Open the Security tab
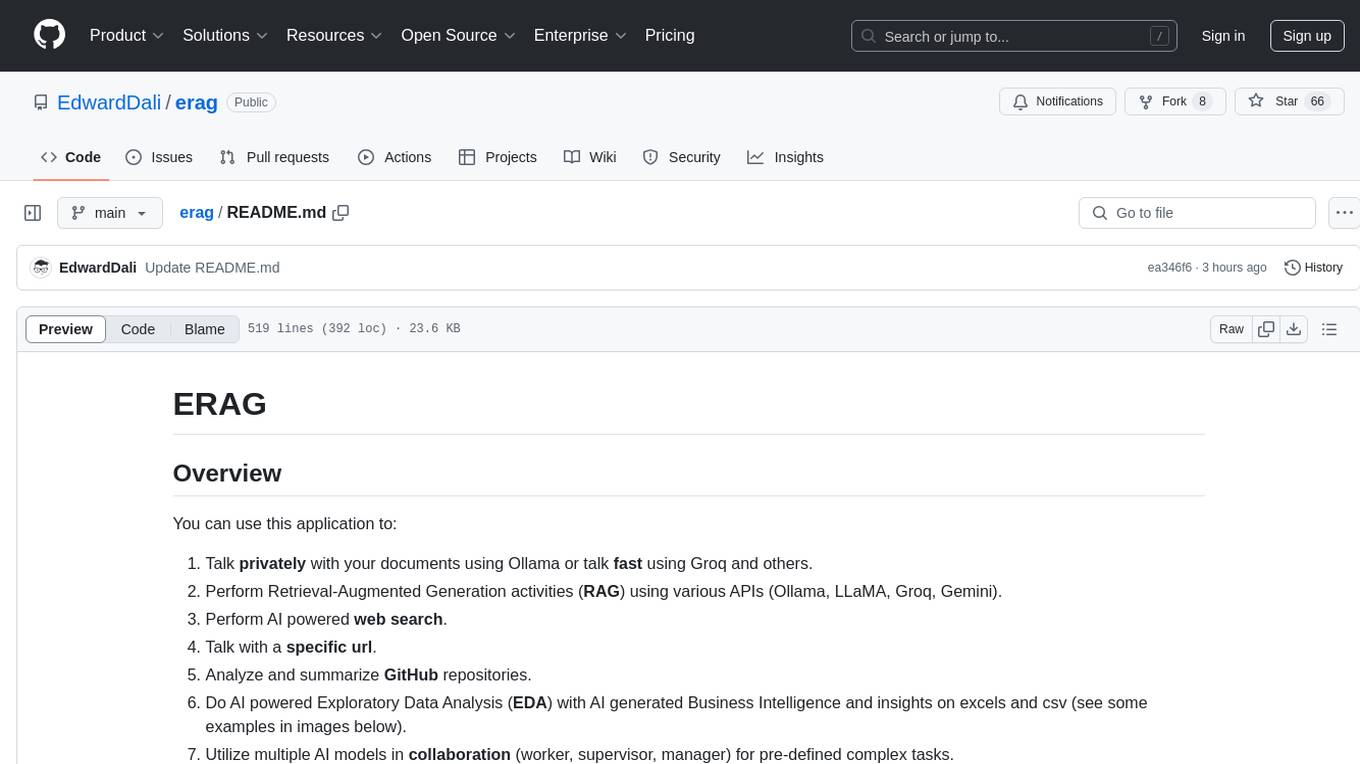 pyautogui.click(x=681, y=157)
